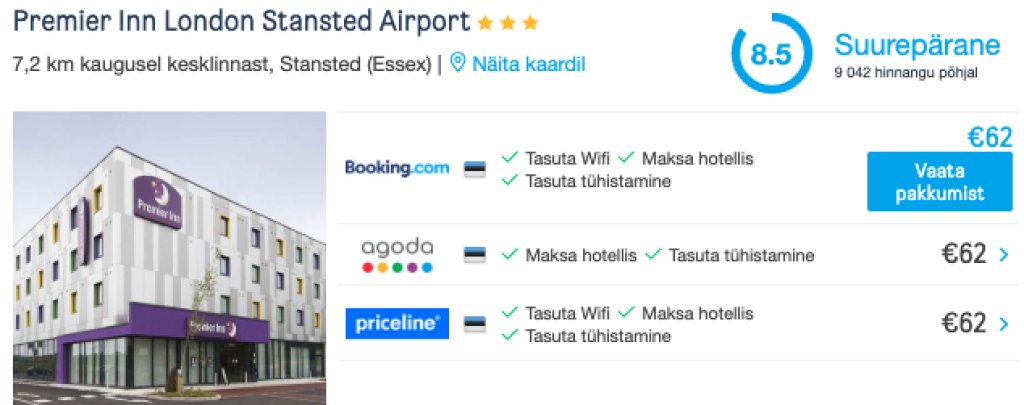Viewport: 1024px width, 405px height.
Task: Click the Booking.com logo
Action: (397, 168)
